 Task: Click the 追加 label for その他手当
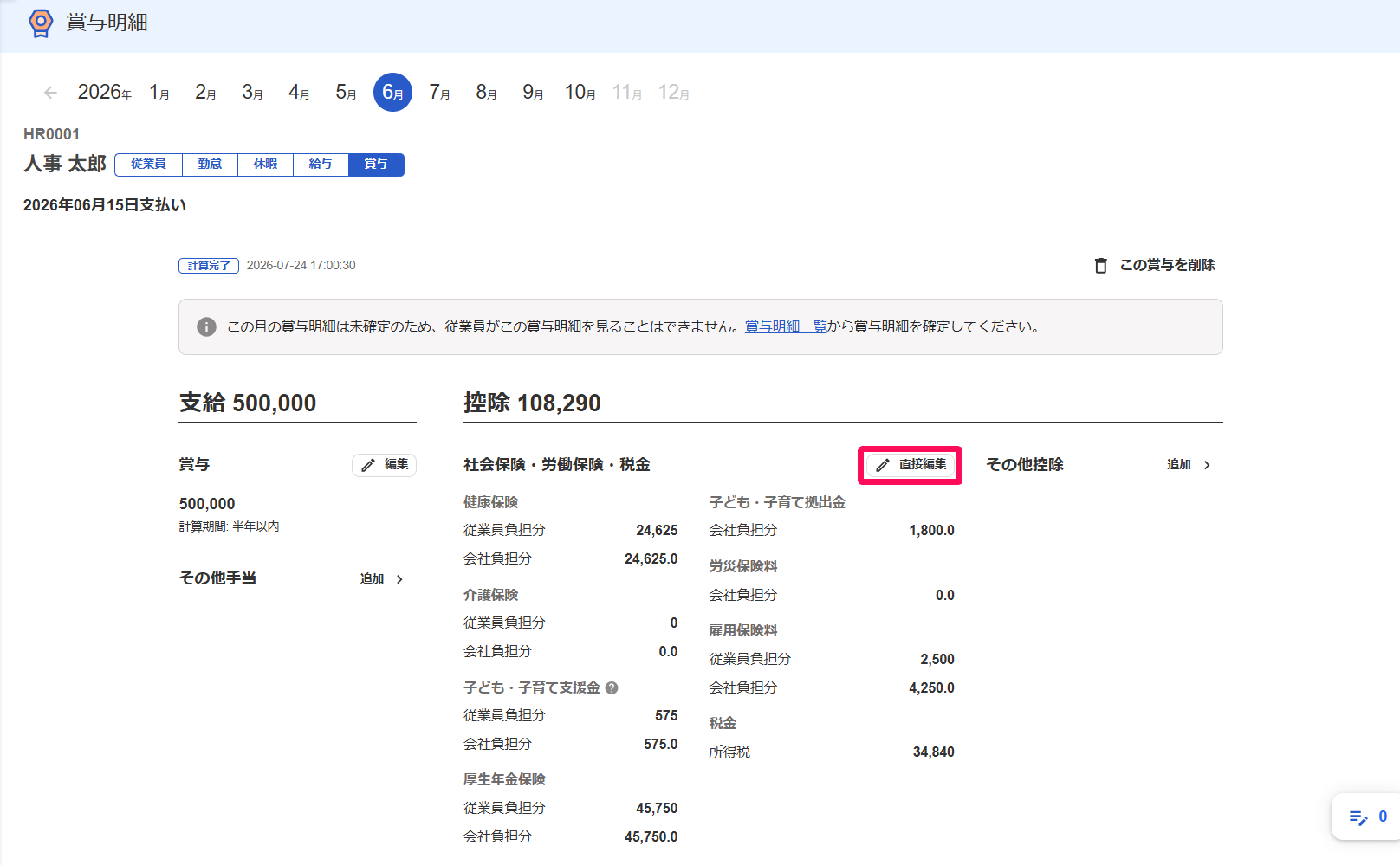click(x=372, y=578)
